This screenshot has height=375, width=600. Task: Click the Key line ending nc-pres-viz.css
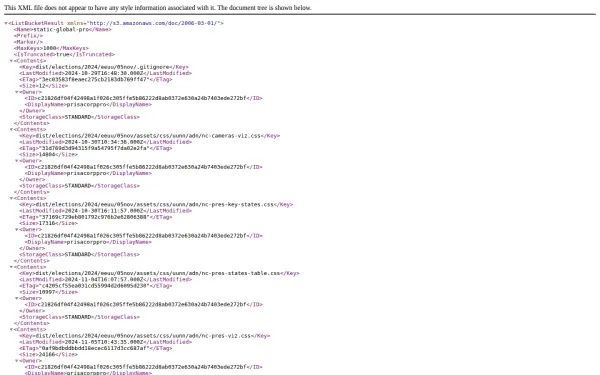pos(145,336)
